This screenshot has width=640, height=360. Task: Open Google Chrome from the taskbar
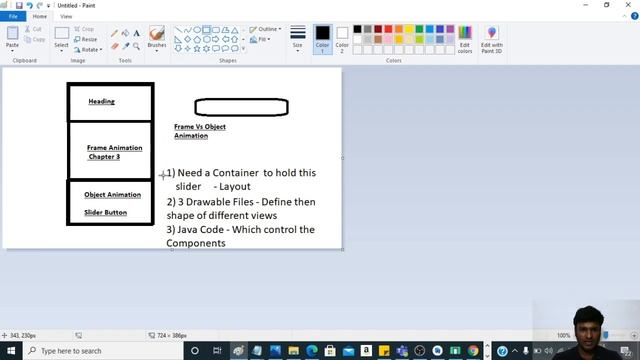click(x=473, y=351)
